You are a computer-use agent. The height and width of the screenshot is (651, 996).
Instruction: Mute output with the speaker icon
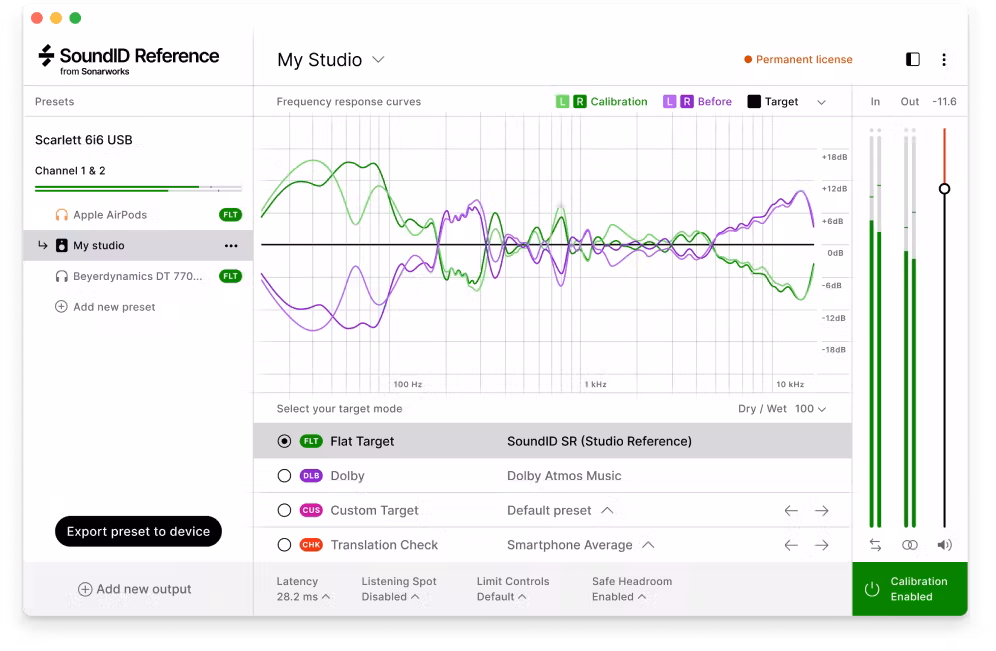tap(944, 545)
